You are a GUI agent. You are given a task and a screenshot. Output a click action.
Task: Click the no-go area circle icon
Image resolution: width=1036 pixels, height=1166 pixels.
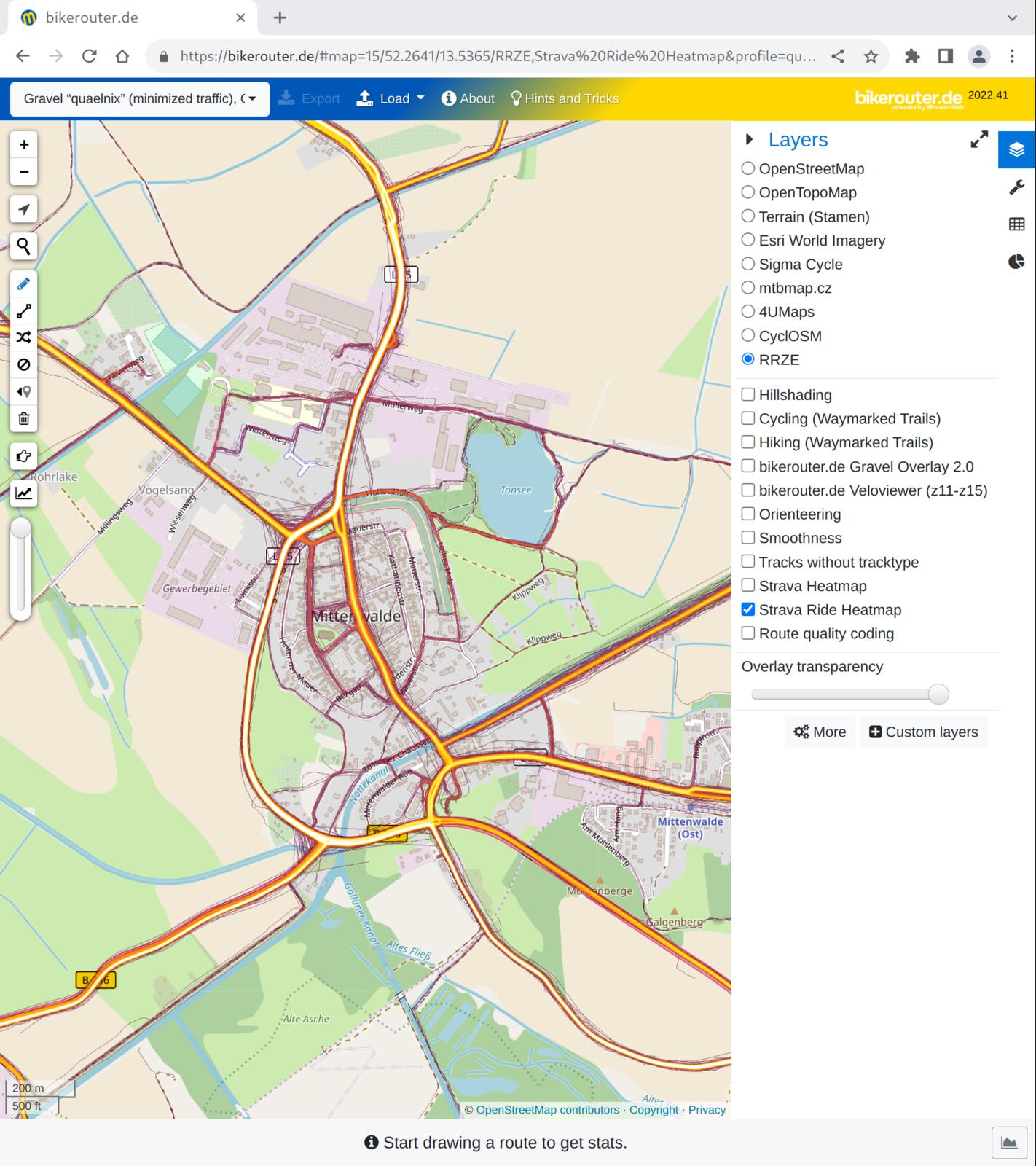[24, 364]
